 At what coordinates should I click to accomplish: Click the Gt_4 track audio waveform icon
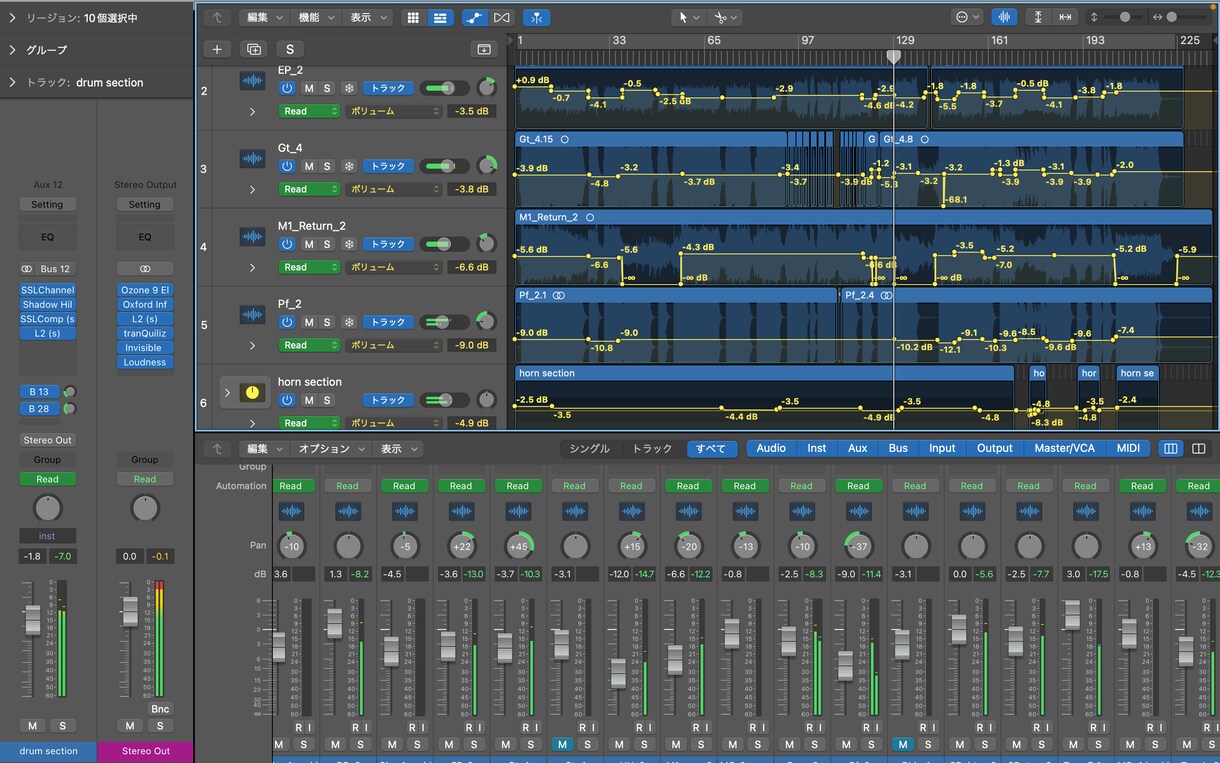pyautogui.click(x=252, y=159)
